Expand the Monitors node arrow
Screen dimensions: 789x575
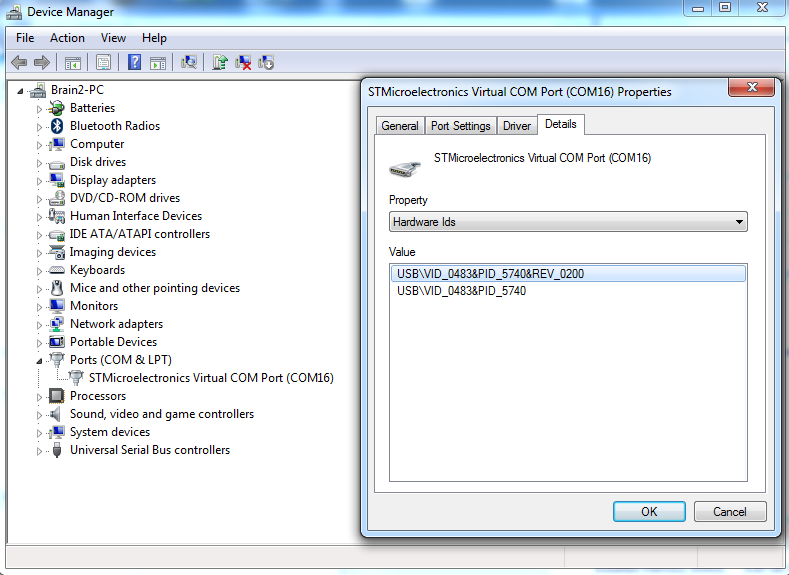click(x=39, y=307)
